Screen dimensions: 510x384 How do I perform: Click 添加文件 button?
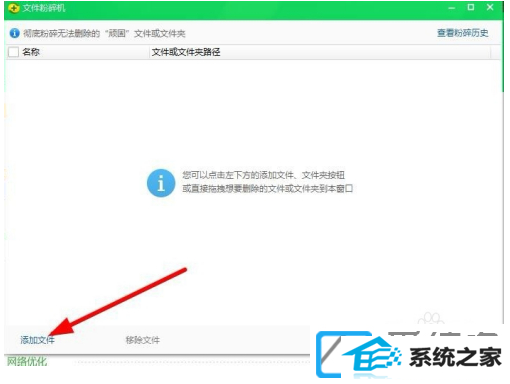37,340
